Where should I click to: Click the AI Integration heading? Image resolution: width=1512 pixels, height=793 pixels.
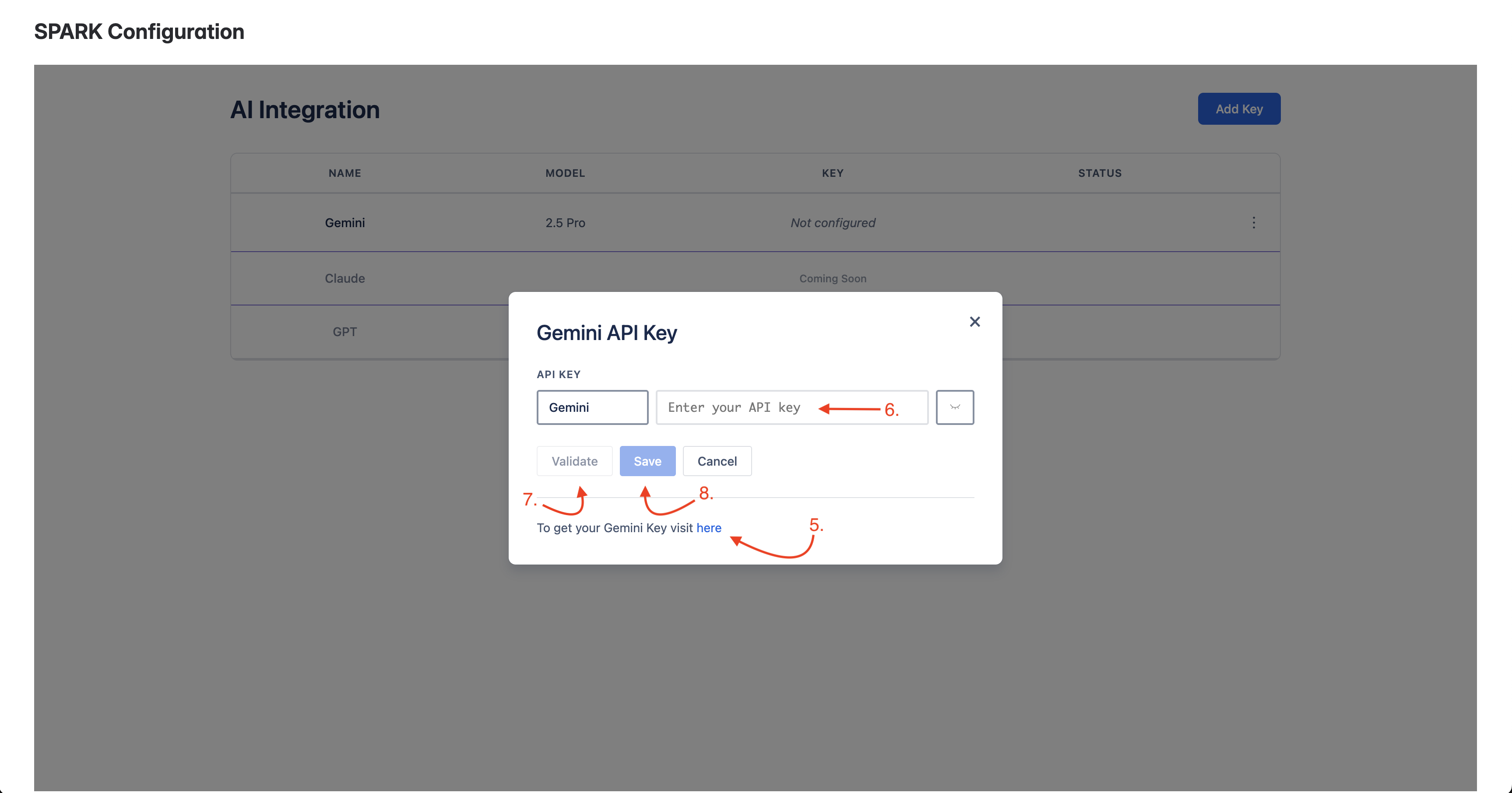tap(305, 110)
